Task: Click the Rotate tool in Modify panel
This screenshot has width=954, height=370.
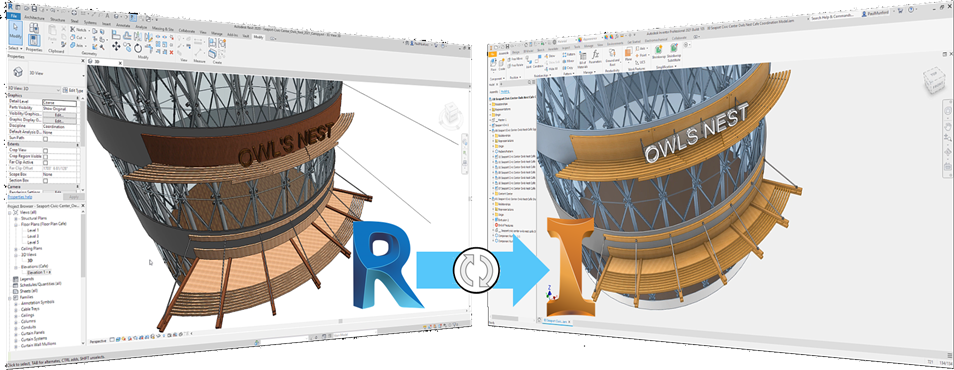Action: click(138, 48)
